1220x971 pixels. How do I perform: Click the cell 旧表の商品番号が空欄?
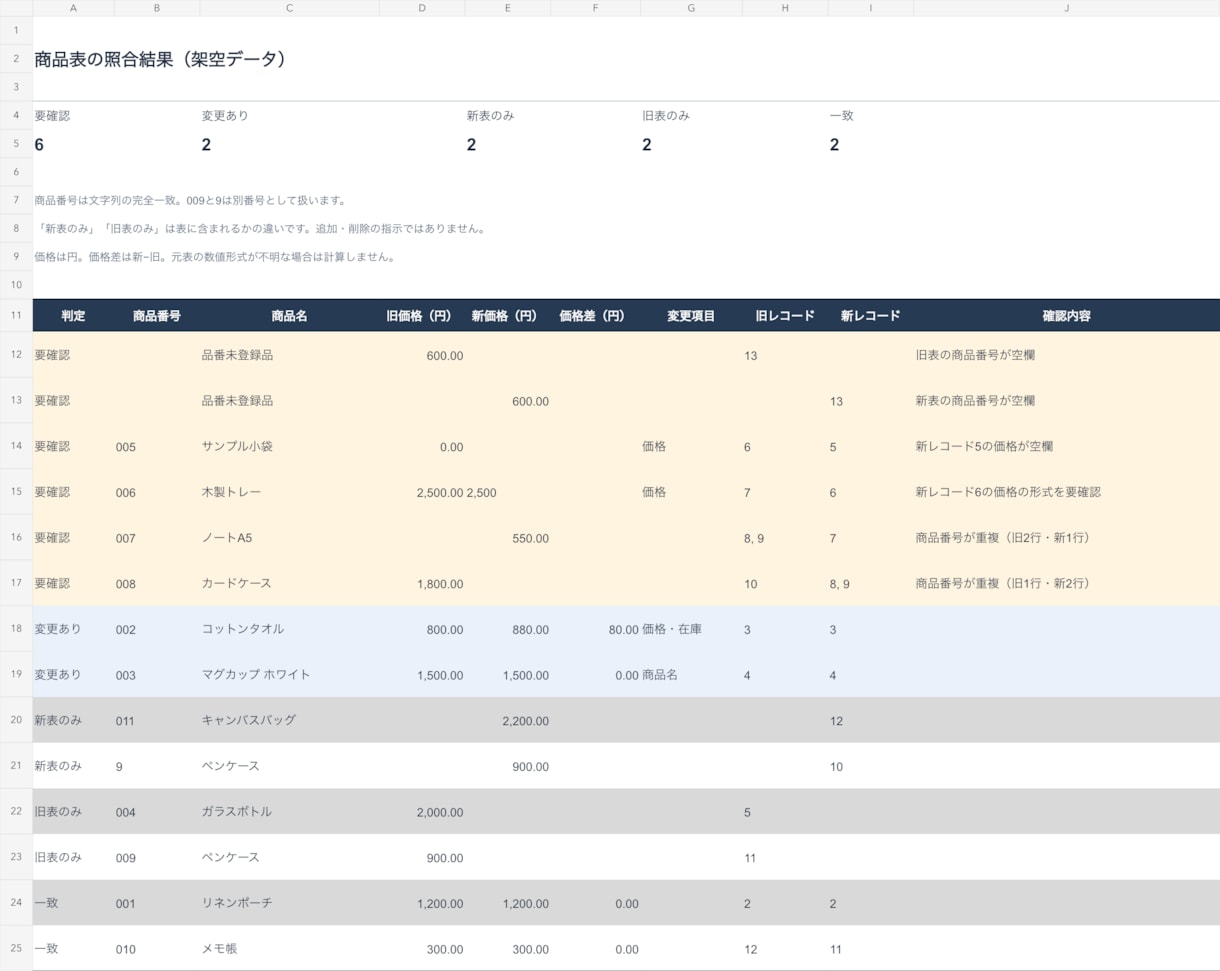(1066, 355)
